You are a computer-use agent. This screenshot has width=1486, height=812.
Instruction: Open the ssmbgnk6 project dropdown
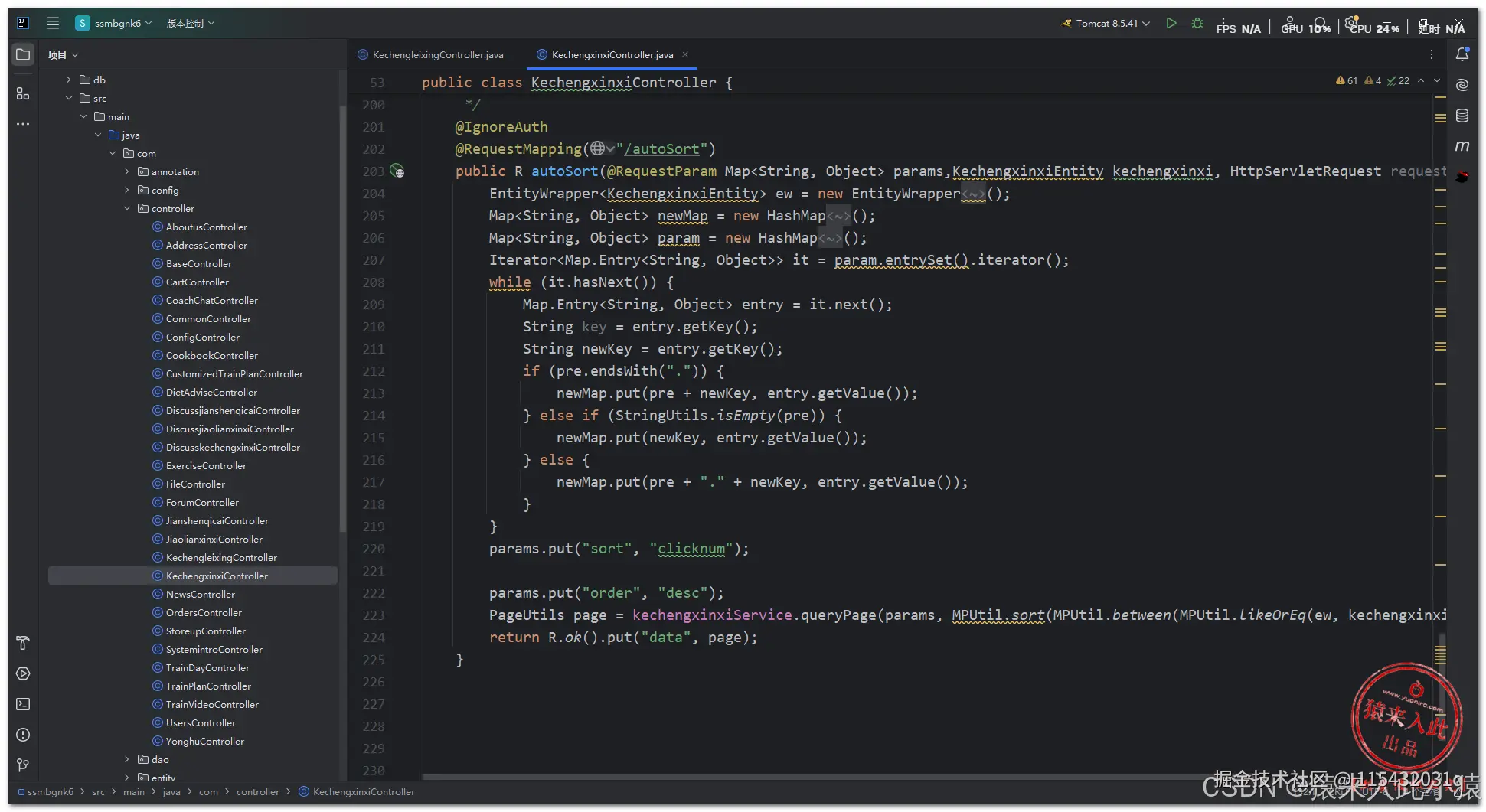tap(114, 23)
